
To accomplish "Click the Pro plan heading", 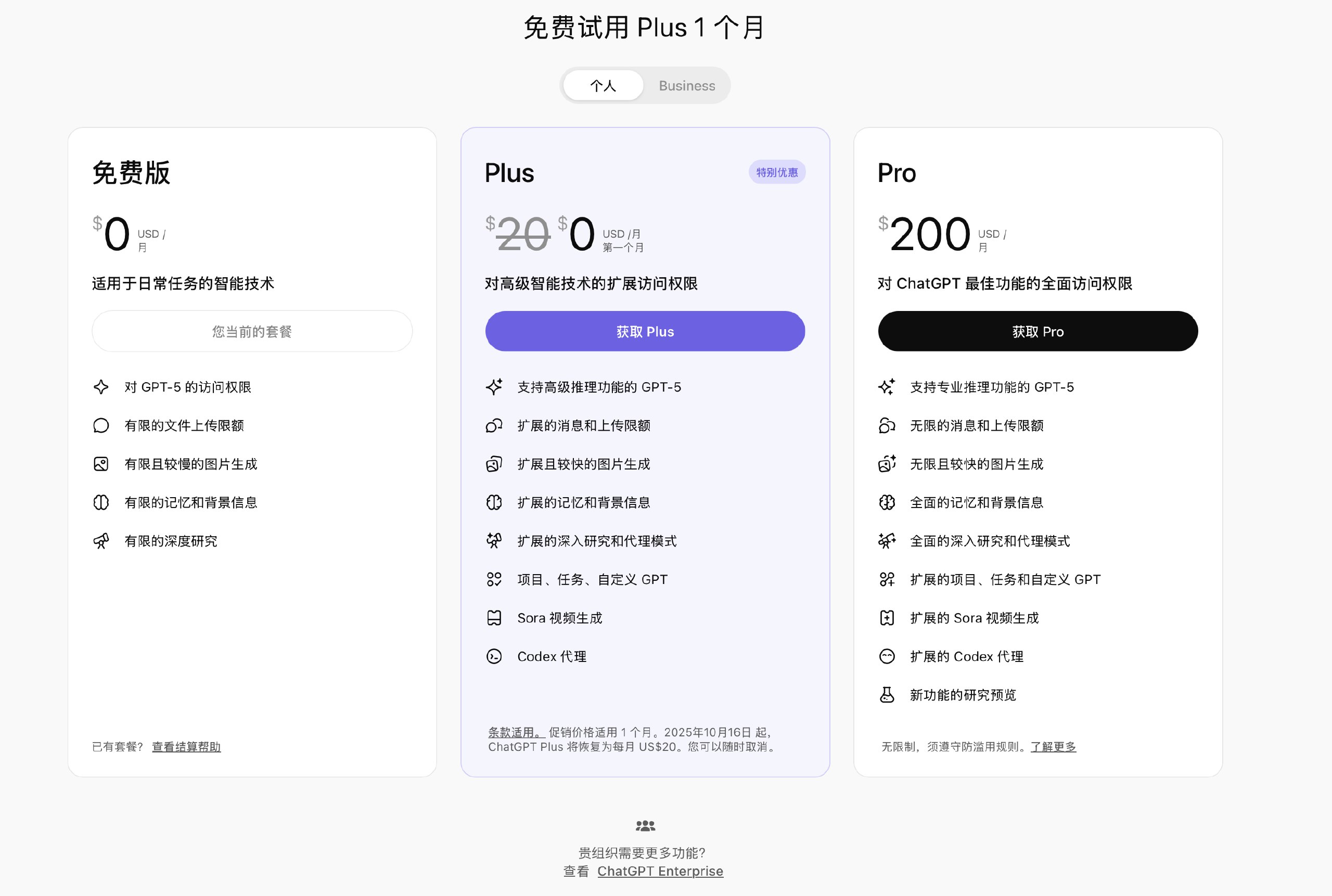I will tap(897, 173).
